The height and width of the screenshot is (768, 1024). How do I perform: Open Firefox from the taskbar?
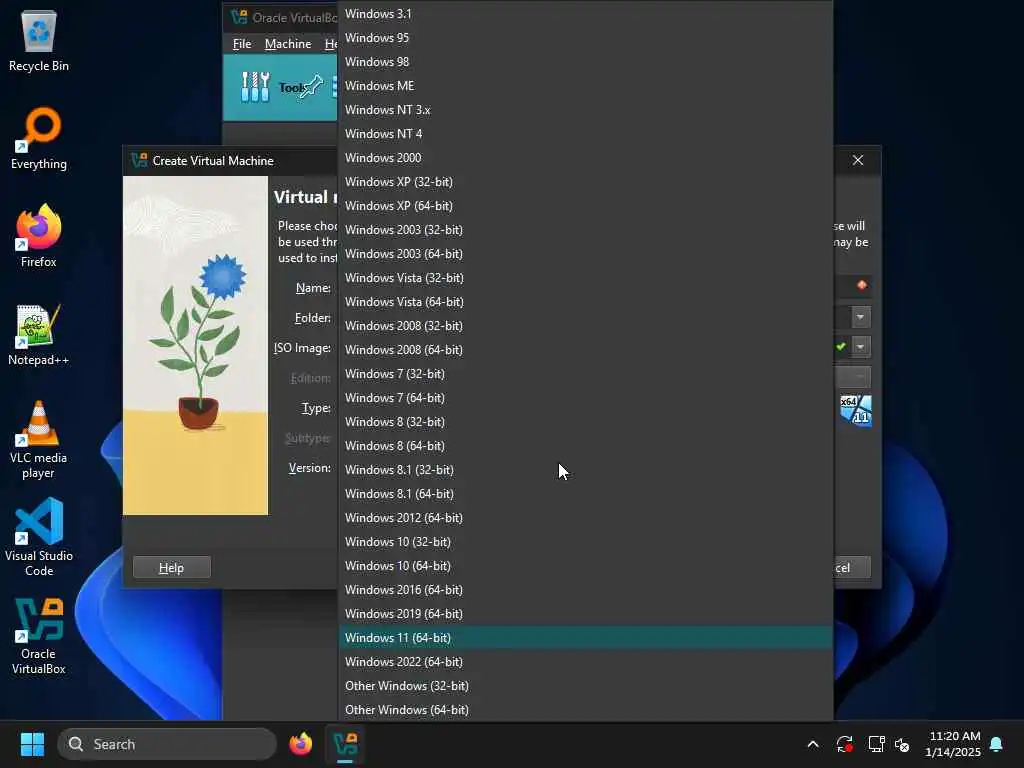[x=300, y=744]
